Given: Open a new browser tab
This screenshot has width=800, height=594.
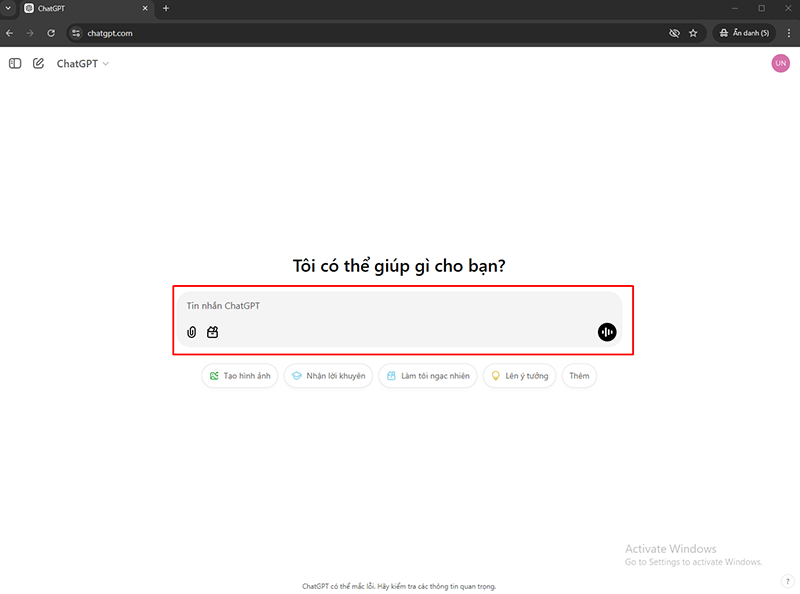Looking at the screenshot, I should point(166,8).
